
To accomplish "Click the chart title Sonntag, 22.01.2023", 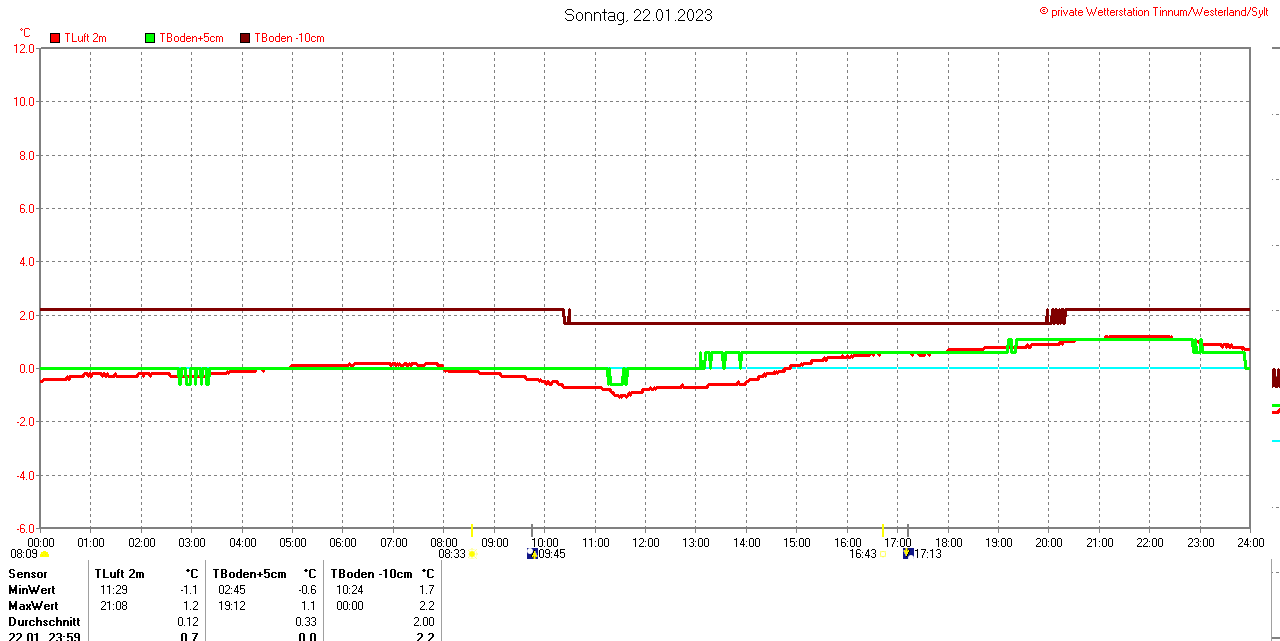I will (x=638, y=15).
